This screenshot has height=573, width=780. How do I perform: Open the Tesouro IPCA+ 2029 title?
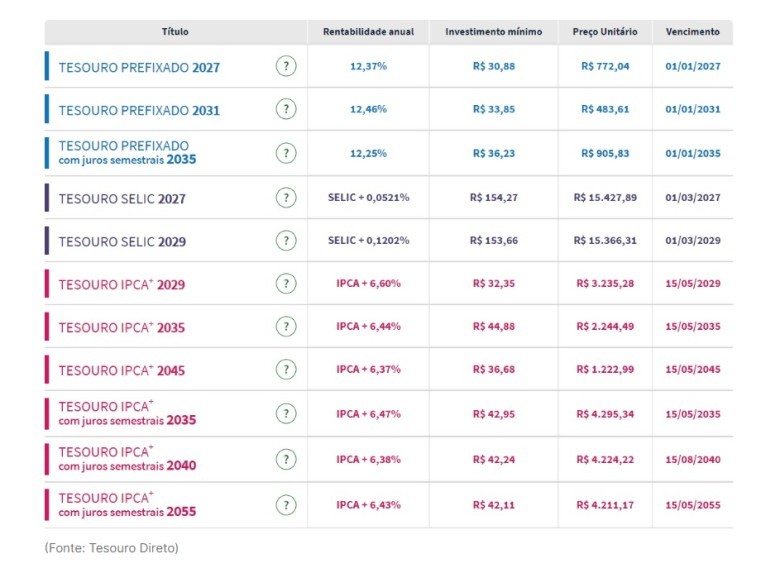(121, 285)
